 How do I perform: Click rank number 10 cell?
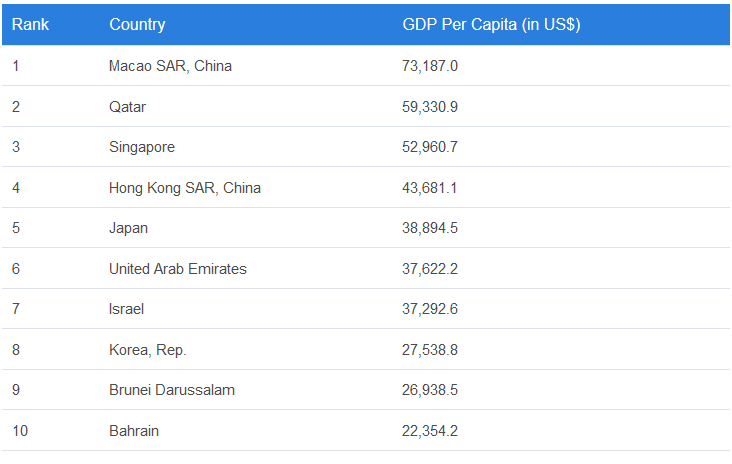pos(20,431)
